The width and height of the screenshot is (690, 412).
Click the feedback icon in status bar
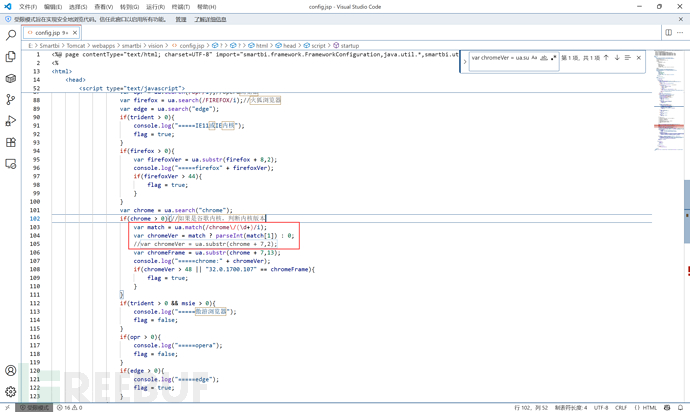tap(667, 408)
